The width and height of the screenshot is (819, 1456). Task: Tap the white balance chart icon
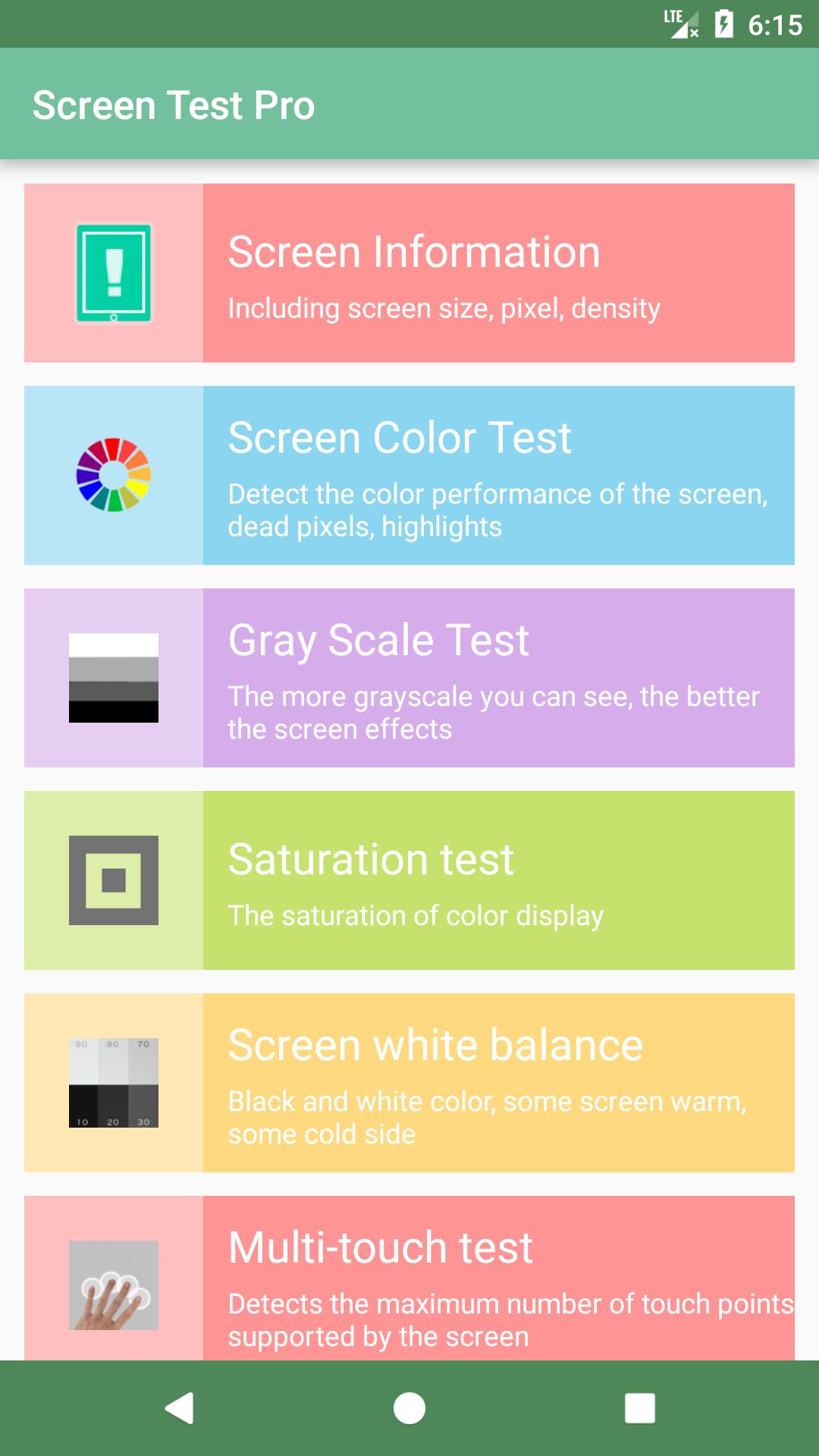point(114,1083)
